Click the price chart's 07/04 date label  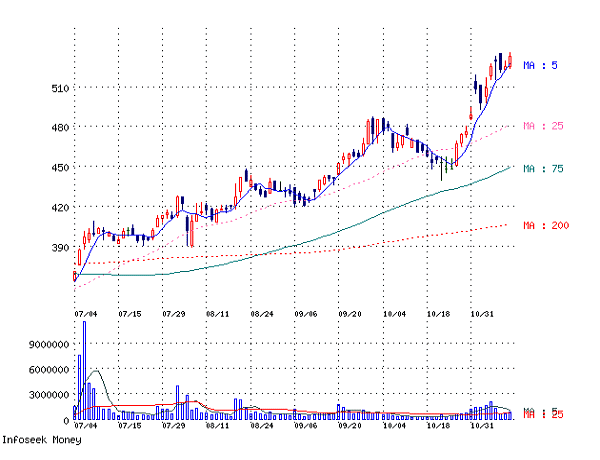86,314
